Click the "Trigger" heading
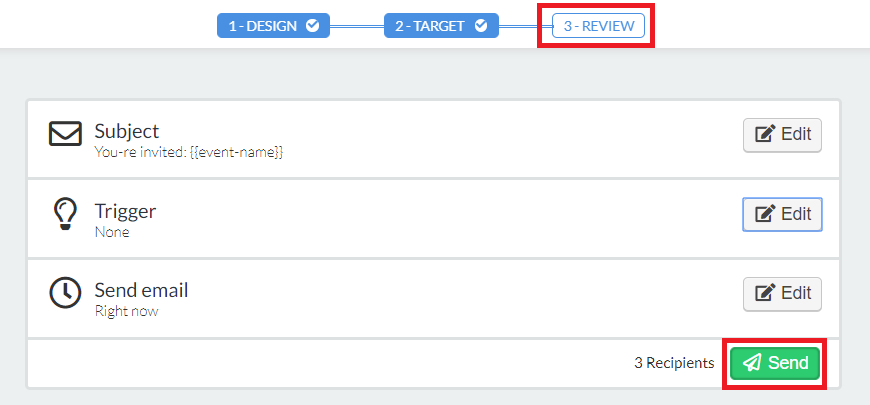This screenshot has height=405, width=870. (x=125, y=211)
